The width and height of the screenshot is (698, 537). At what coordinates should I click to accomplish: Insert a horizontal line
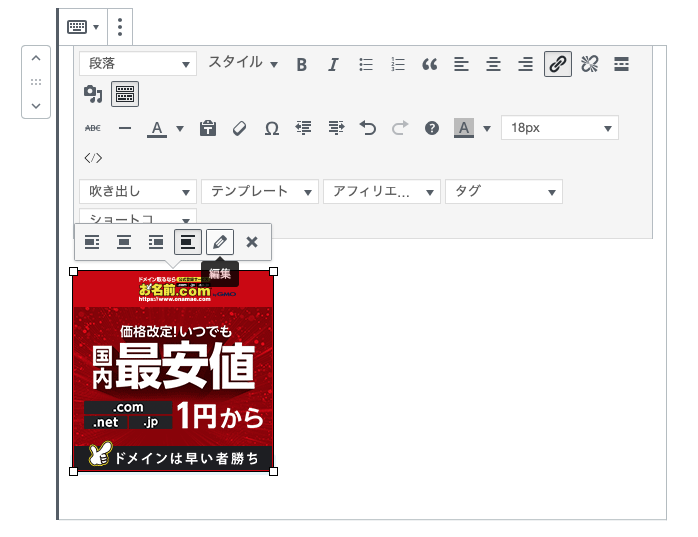[x=125, y=128]
